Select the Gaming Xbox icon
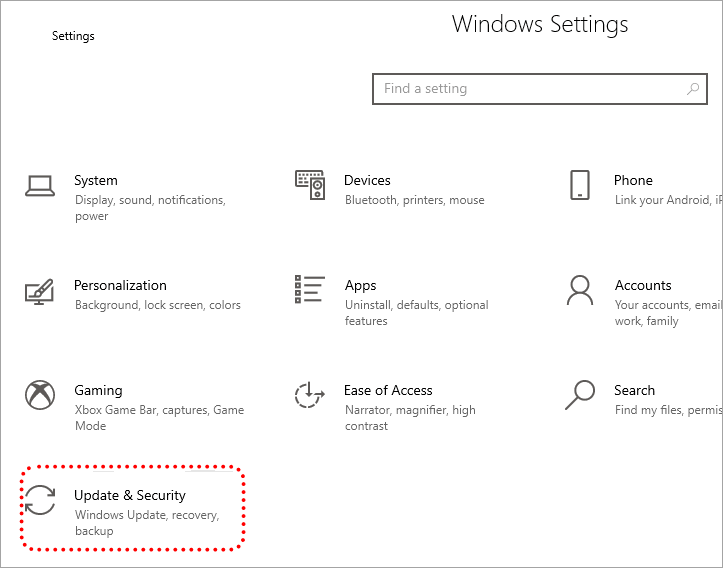 coord(40,395)
